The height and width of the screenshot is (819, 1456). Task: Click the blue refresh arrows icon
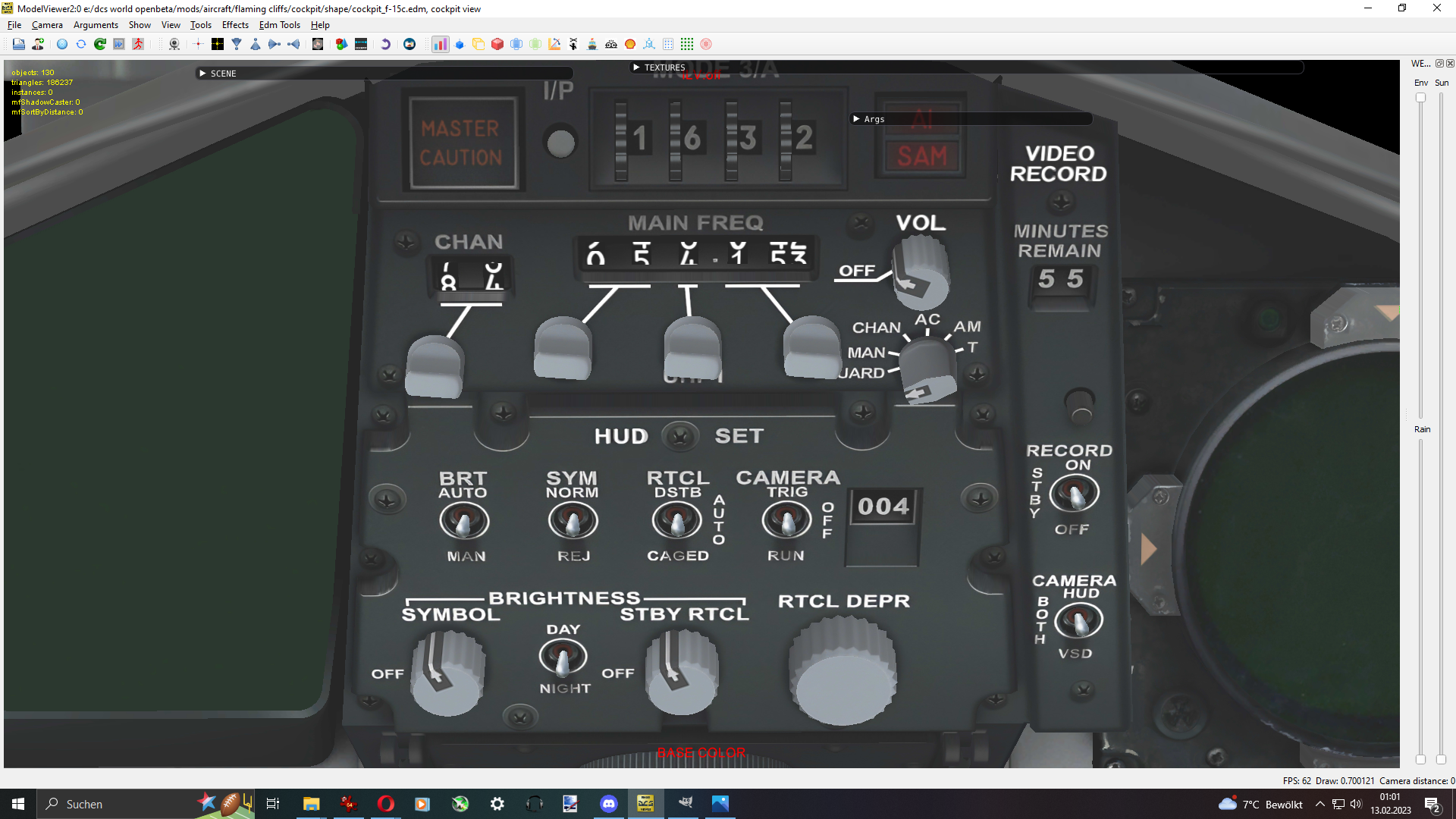click(x=81, y=44)
